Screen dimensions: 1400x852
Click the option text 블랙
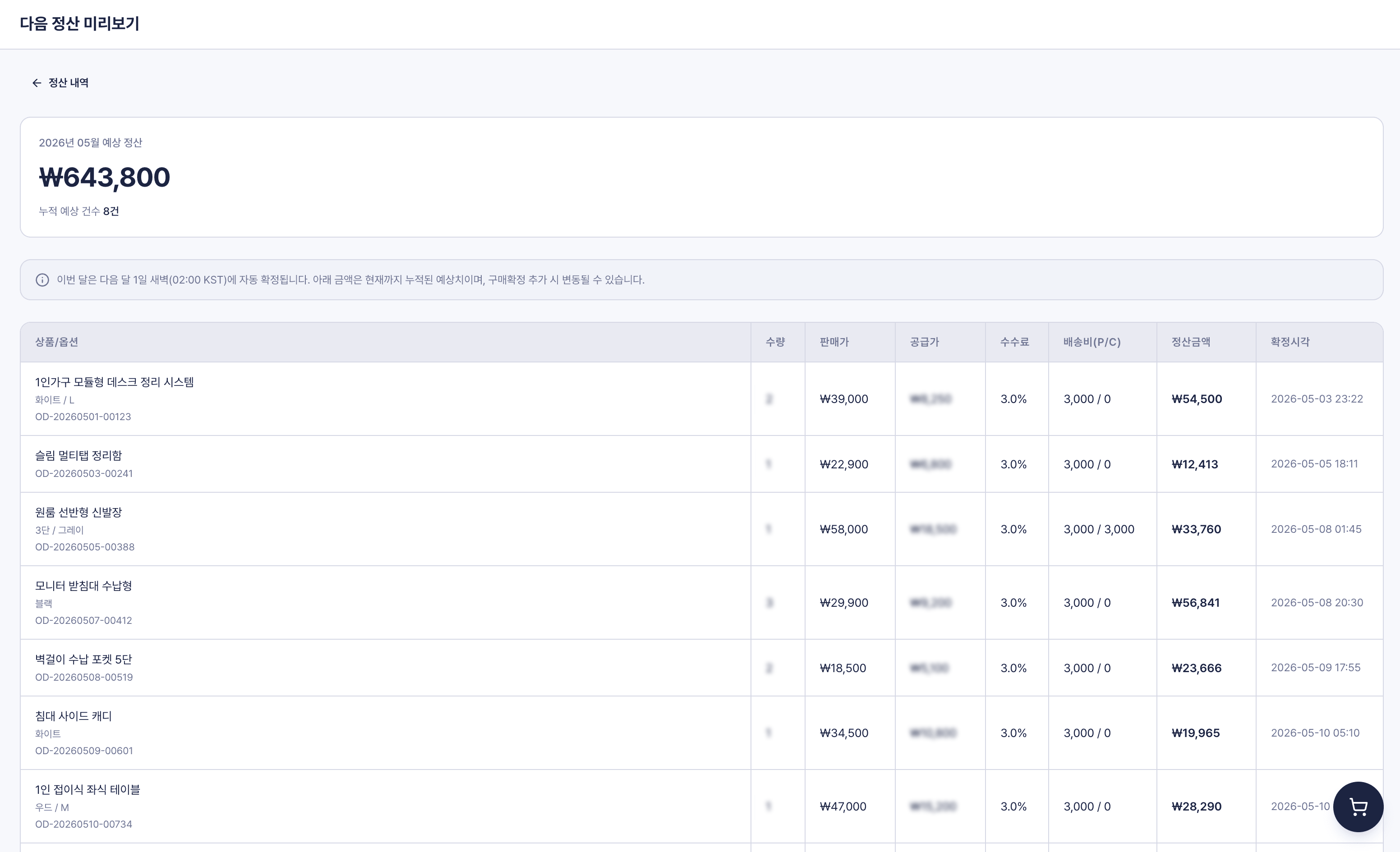[x=44, y=604]
